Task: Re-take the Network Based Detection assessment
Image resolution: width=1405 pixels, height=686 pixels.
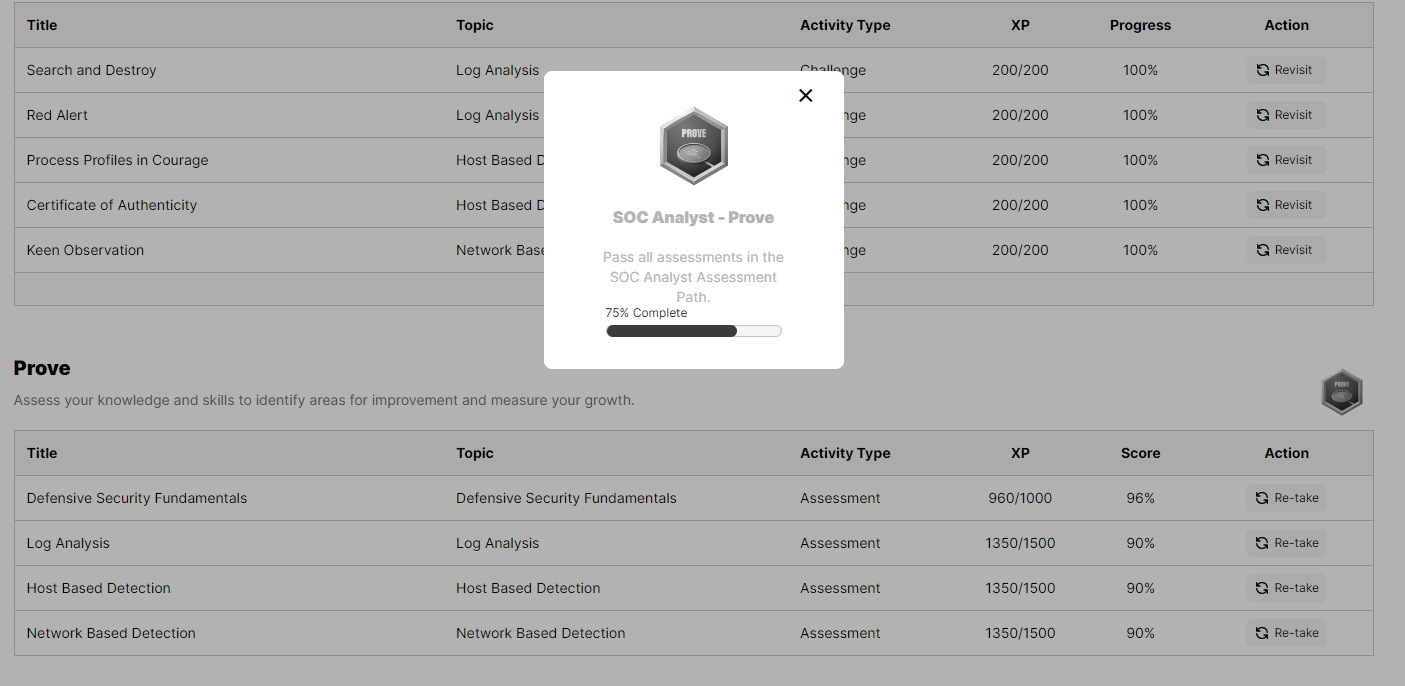Action: (1286, 633)
